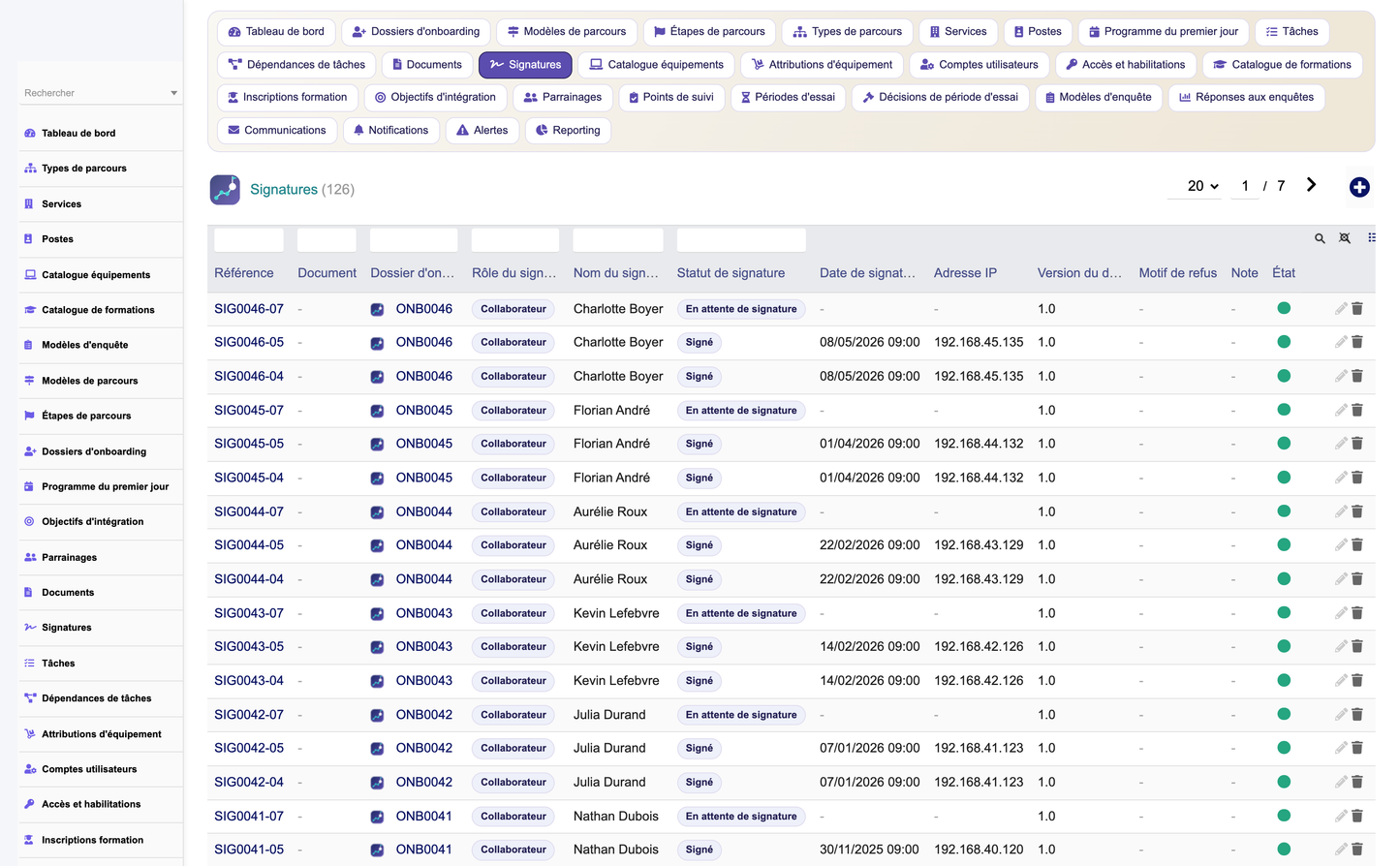
Task: Edit pencil icon for SIG0045-07 row
Action: click(x=1341, y=410)
